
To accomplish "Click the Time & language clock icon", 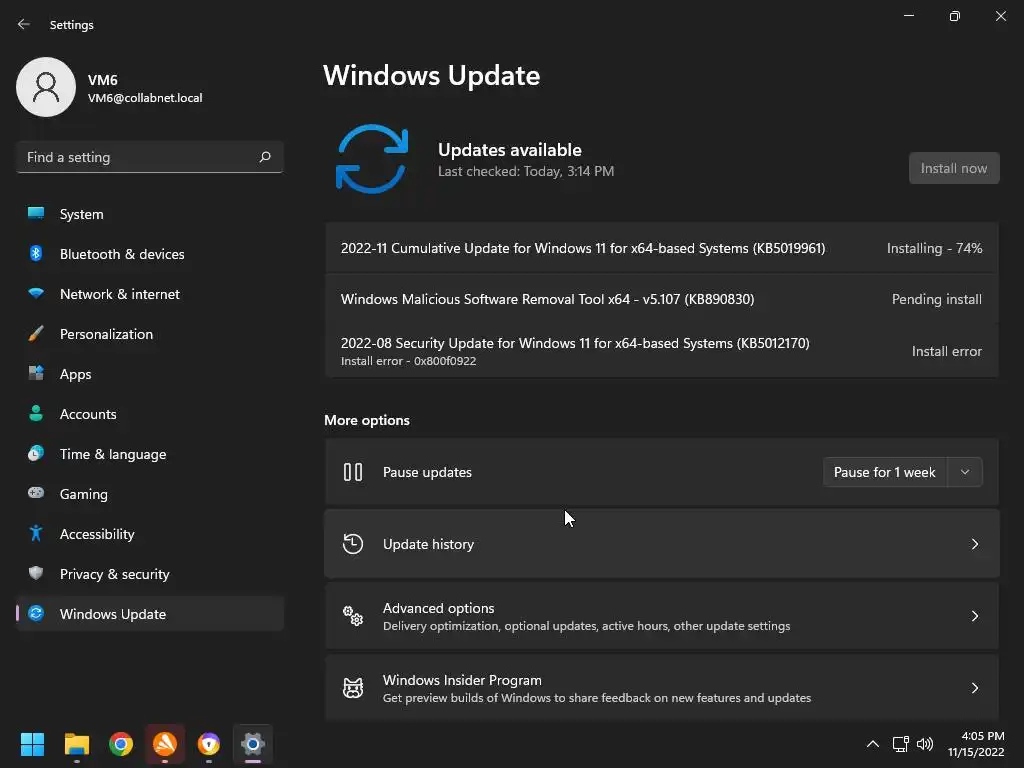I will (36, 453).
